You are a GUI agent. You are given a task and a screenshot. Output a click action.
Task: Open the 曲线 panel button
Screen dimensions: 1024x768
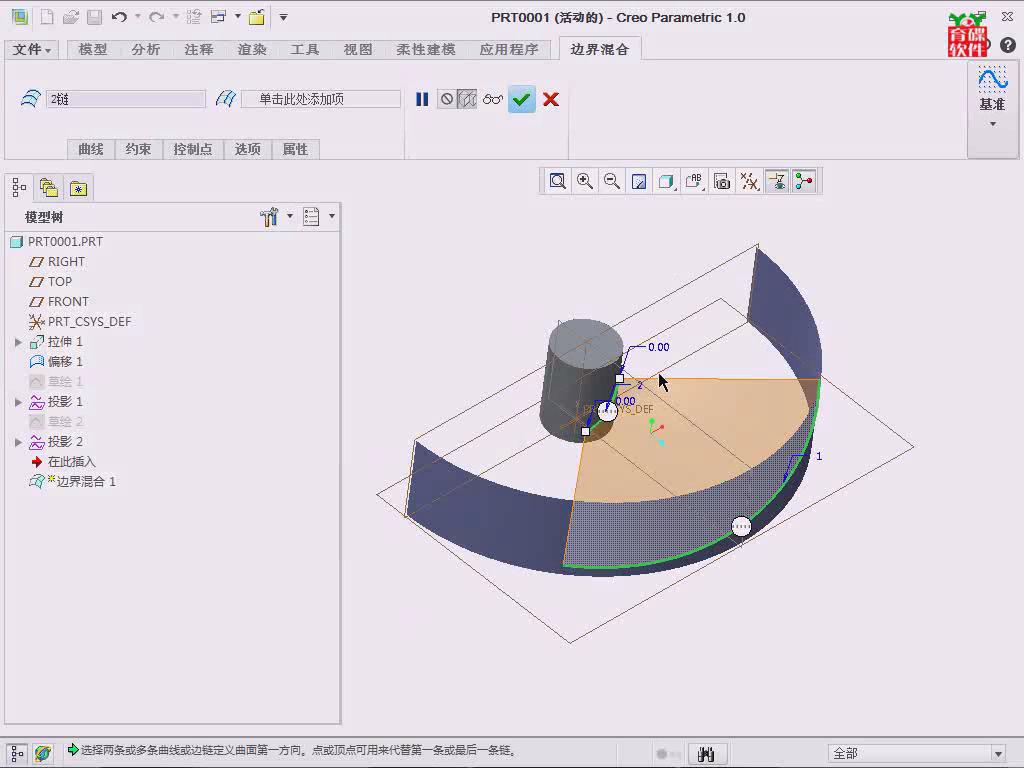pos(91,150)
